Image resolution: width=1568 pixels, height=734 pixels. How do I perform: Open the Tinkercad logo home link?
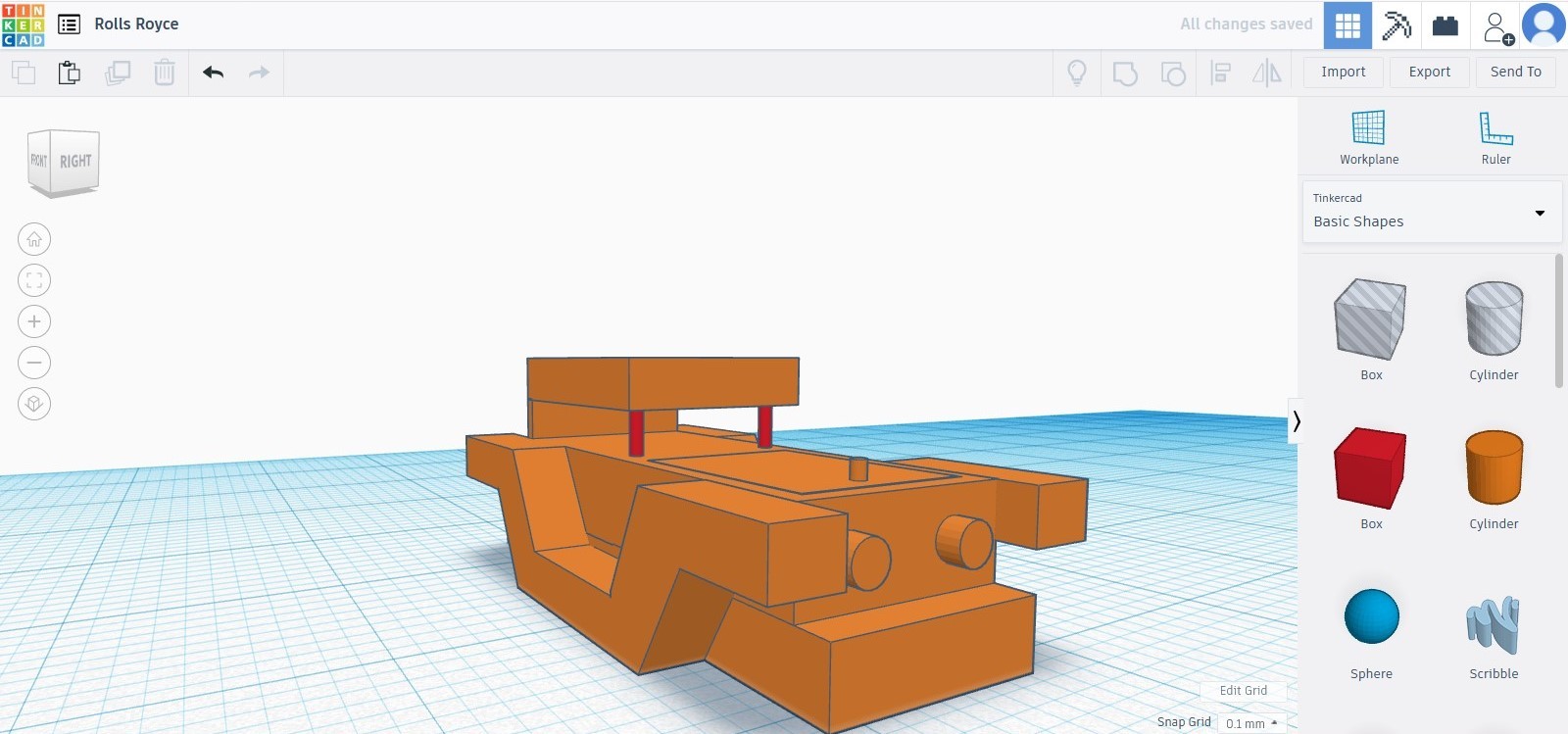24,24
